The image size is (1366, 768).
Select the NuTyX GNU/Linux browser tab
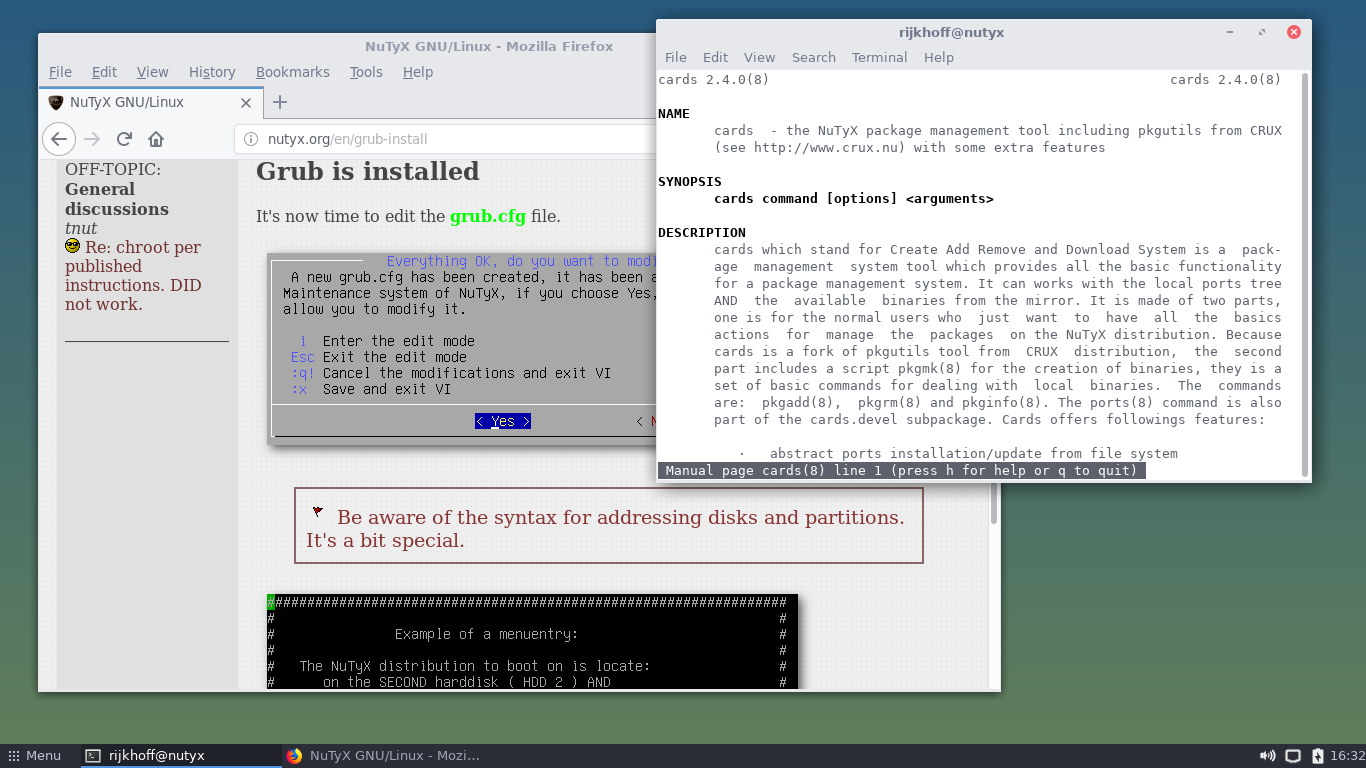tap(151, 102)
